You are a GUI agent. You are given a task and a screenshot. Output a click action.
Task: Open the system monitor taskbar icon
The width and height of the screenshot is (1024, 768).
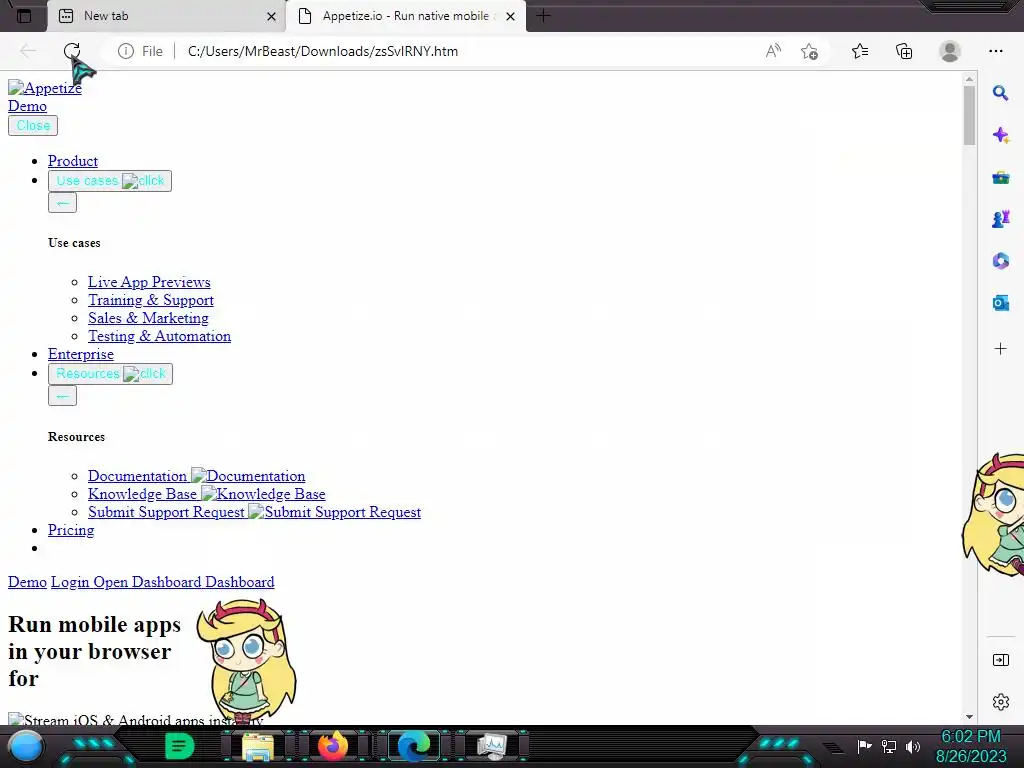click(x=491, y=746)
